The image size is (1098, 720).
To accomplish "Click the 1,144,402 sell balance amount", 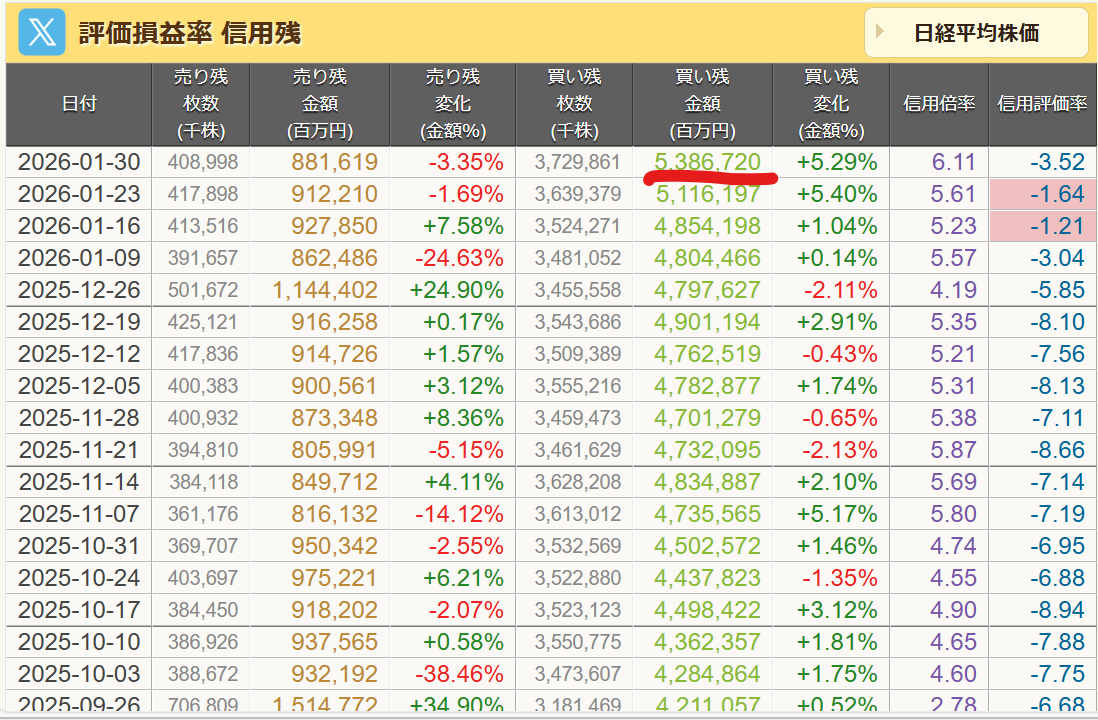I will 325,290.
